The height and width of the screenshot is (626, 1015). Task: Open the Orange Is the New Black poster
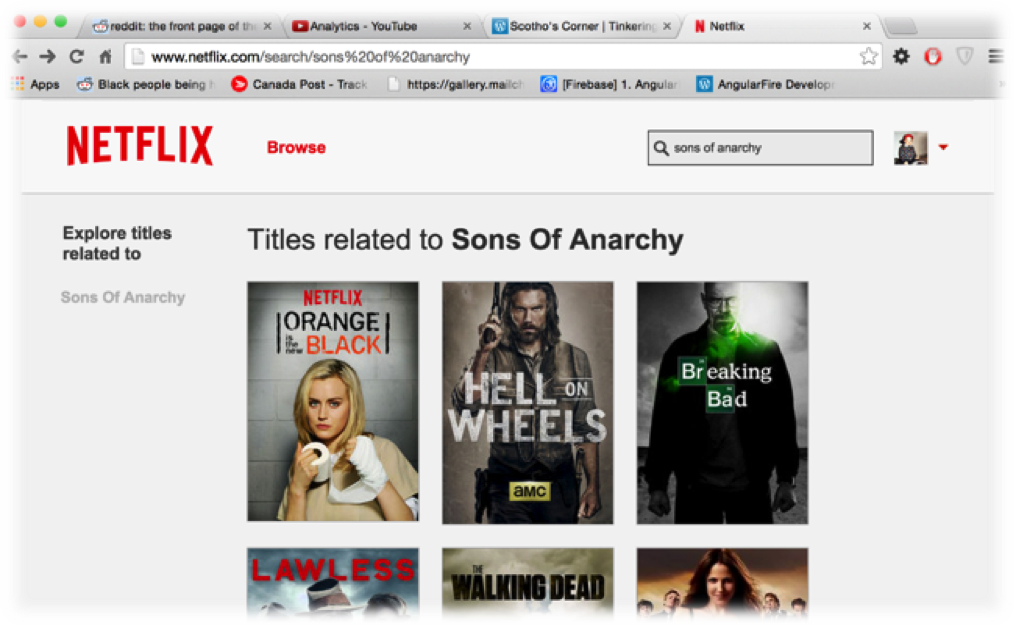(x=333, y=401)
